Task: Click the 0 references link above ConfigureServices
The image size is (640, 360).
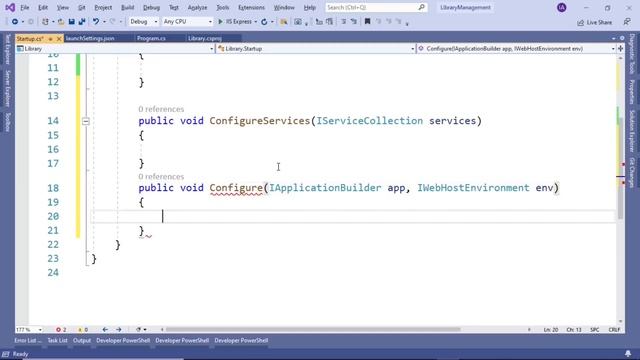Action: point(161,109)
